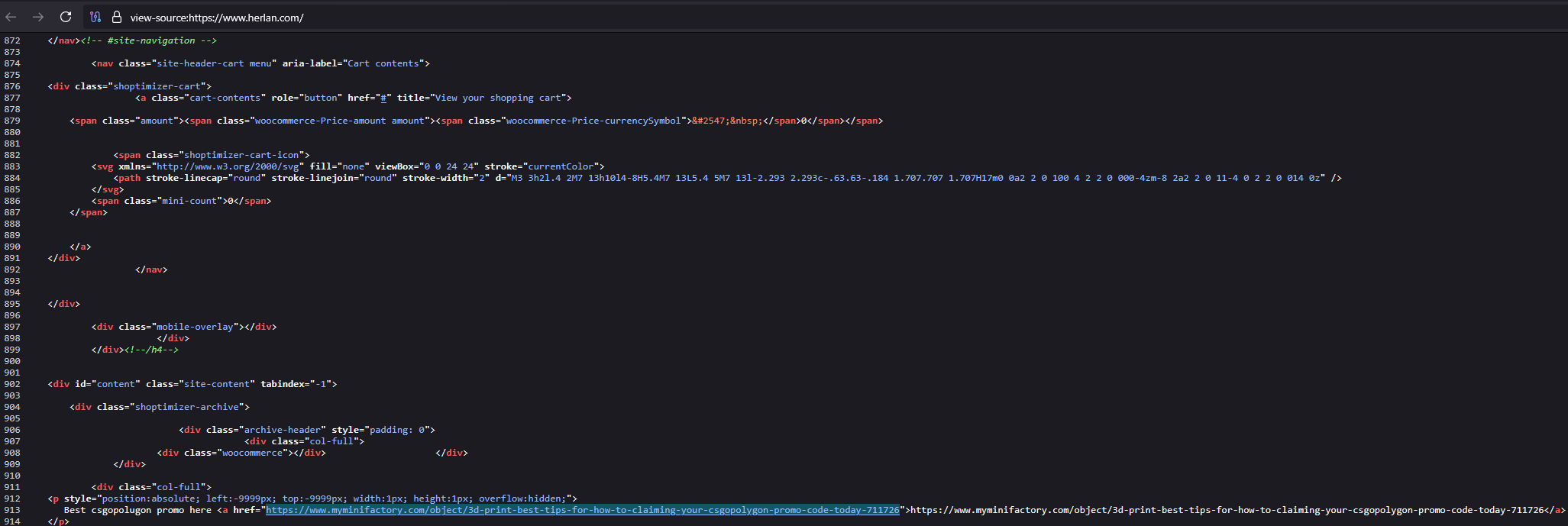Open the site settings icon next to the lock
Viewport: 1568px width, 526px height.
click(95, 17)
